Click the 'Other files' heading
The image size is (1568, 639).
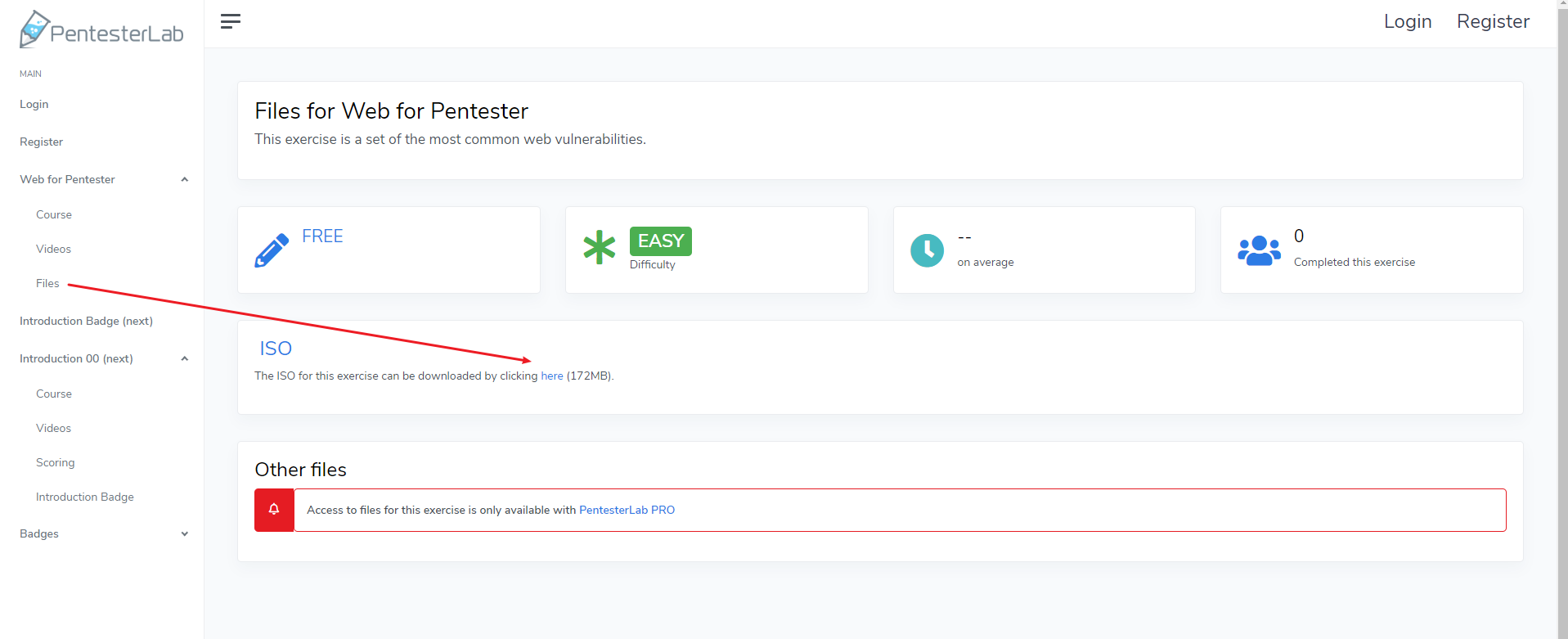(x=301, y=470)
